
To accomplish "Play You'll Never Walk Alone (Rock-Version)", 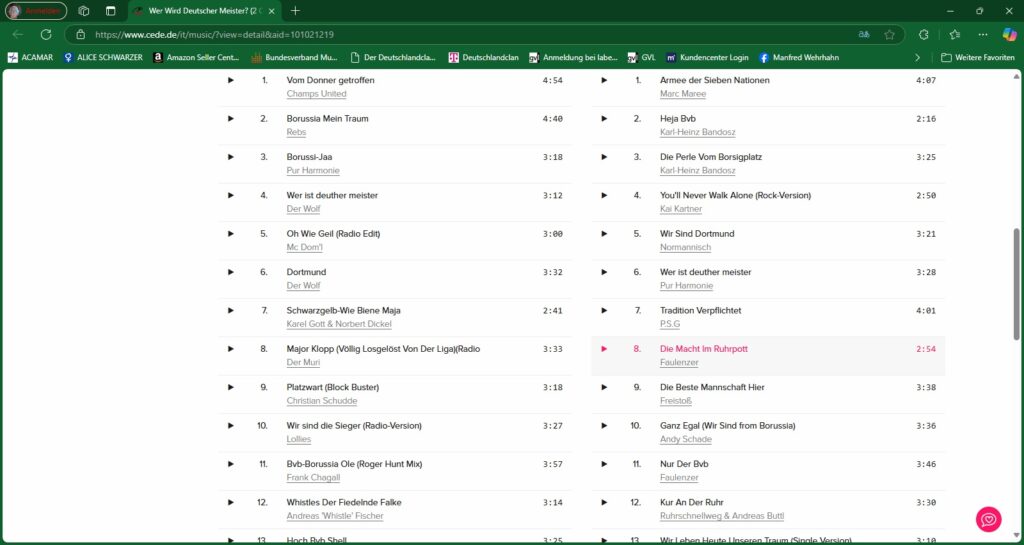I will [x=604, y=195].
